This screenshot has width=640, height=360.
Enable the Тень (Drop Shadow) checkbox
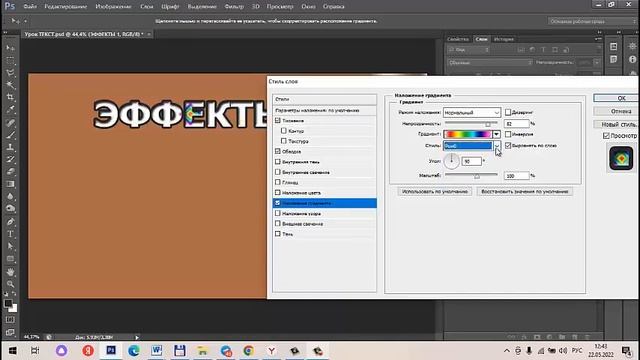coord(278,233)
